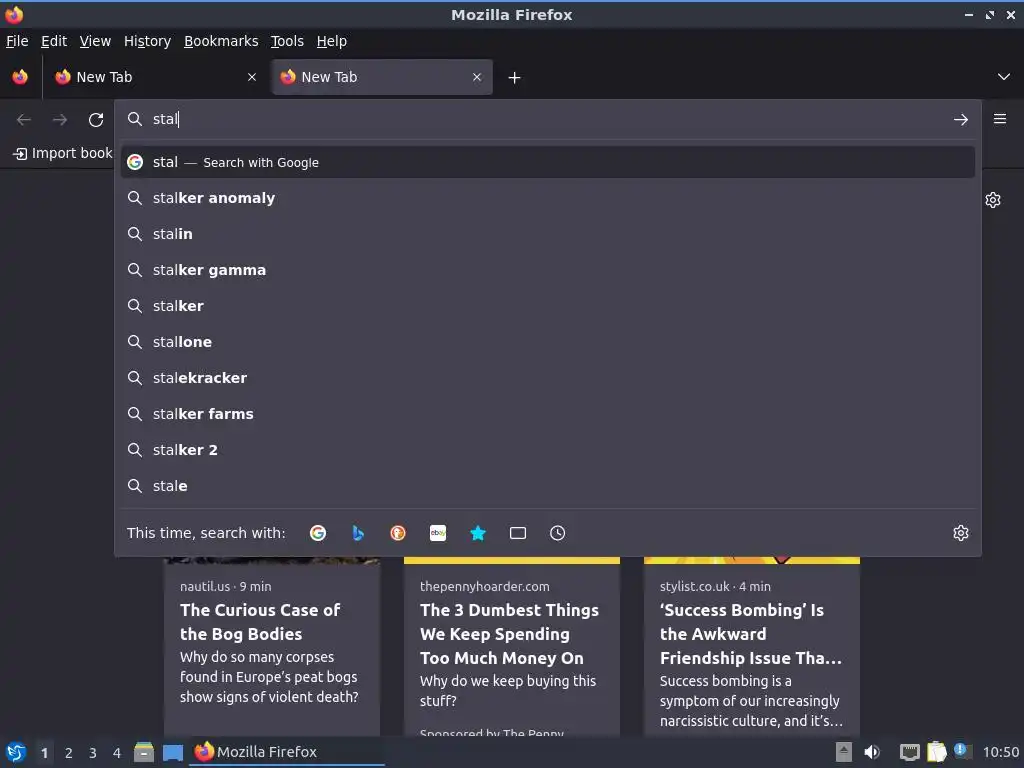Switch to workspace 2 in taskbar
Image resolution: width=1024 pixels, height=768 pixels.
coord(69,753)
